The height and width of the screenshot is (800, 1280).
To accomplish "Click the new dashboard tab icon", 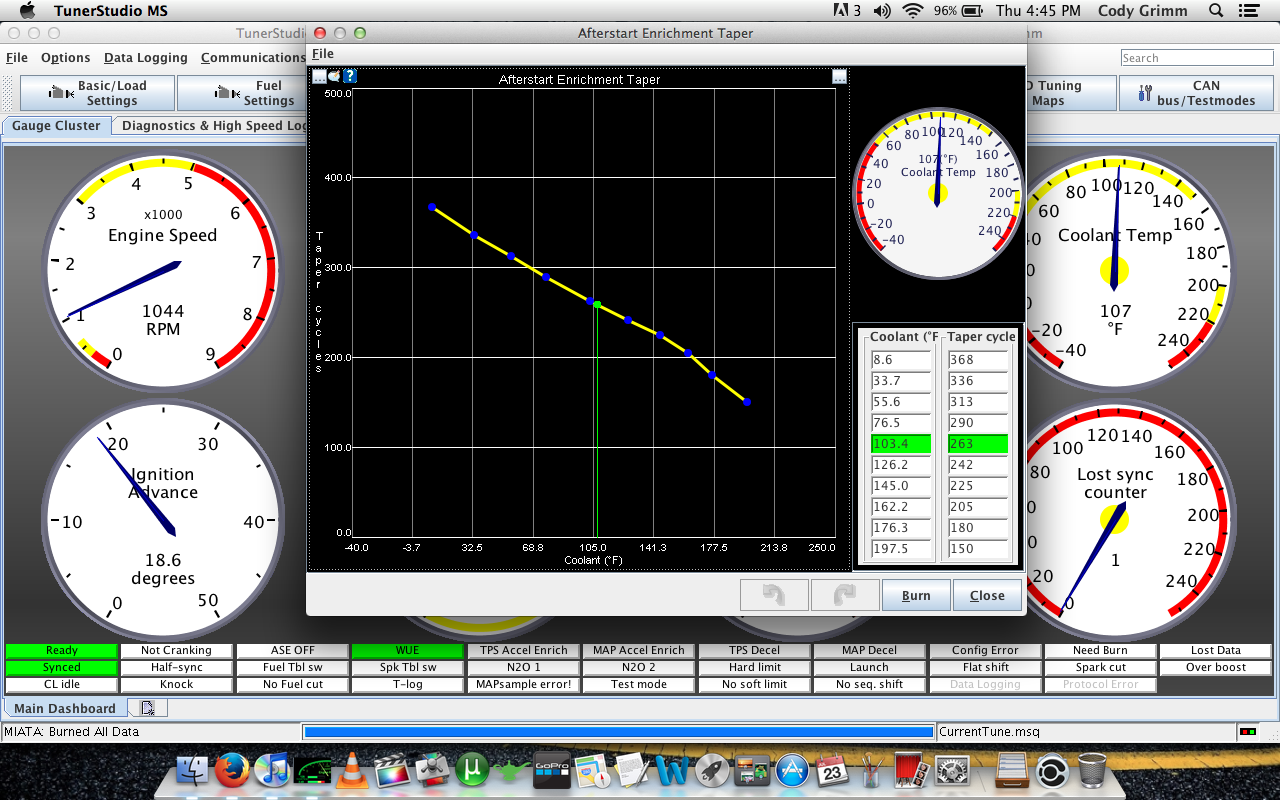I will [x=147, y=708].
